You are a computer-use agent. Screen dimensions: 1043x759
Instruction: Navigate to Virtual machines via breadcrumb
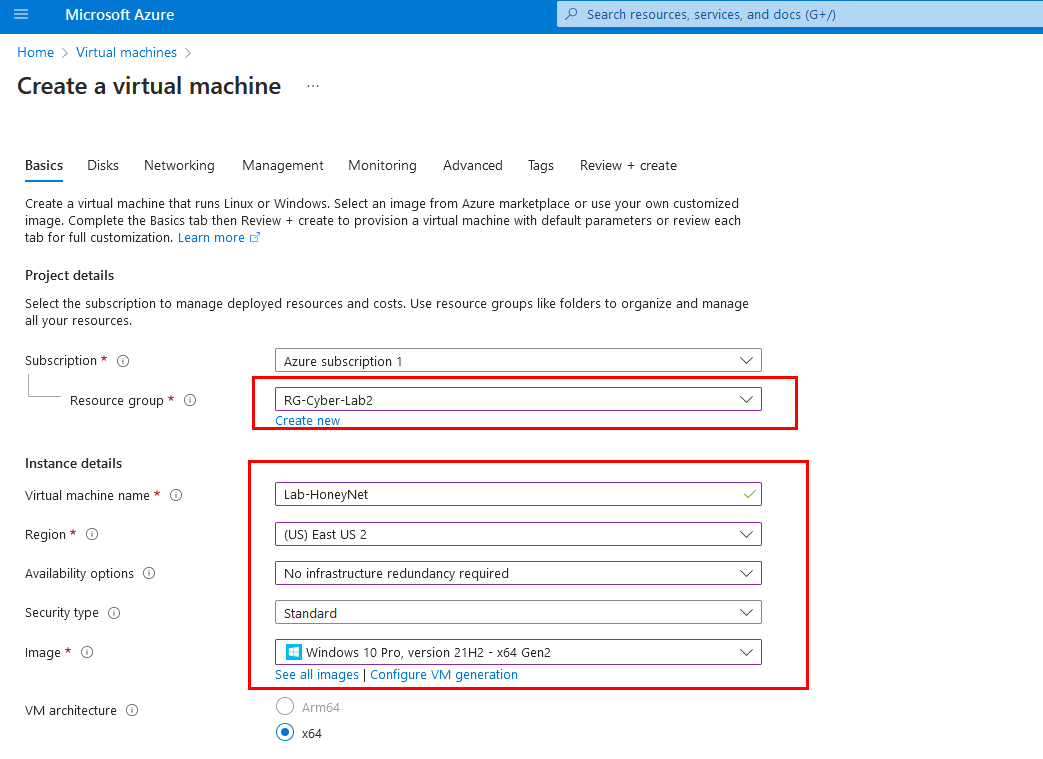coord(126,52)
